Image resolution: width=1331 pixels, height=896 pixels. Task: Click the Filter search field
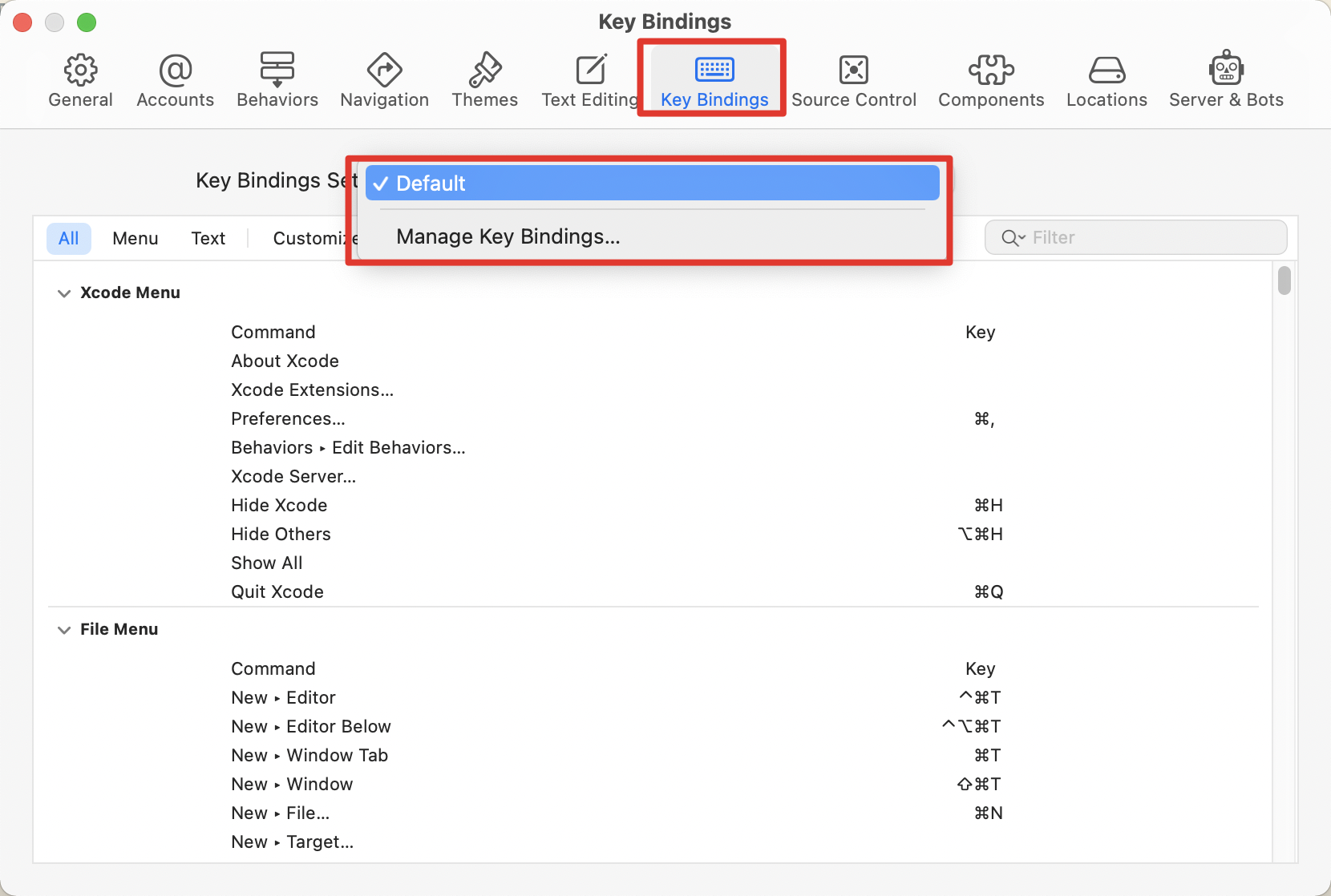pyautogui.click(x=1136, y=238)
